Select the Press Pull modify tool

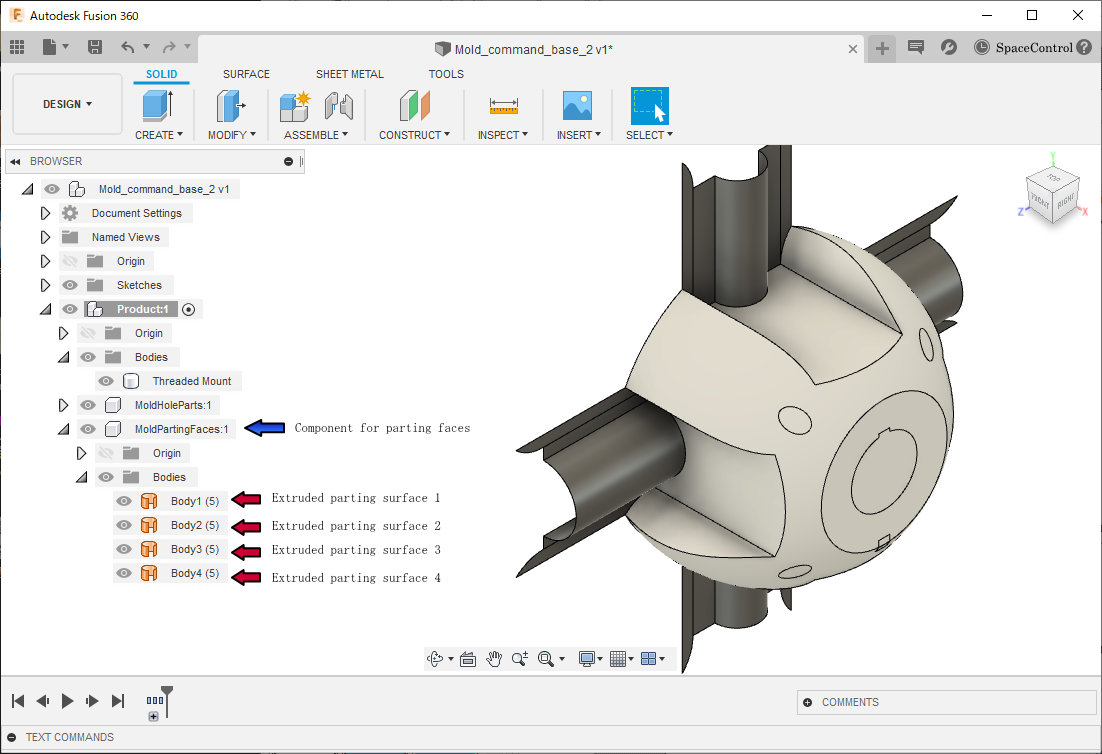[231, 106]
